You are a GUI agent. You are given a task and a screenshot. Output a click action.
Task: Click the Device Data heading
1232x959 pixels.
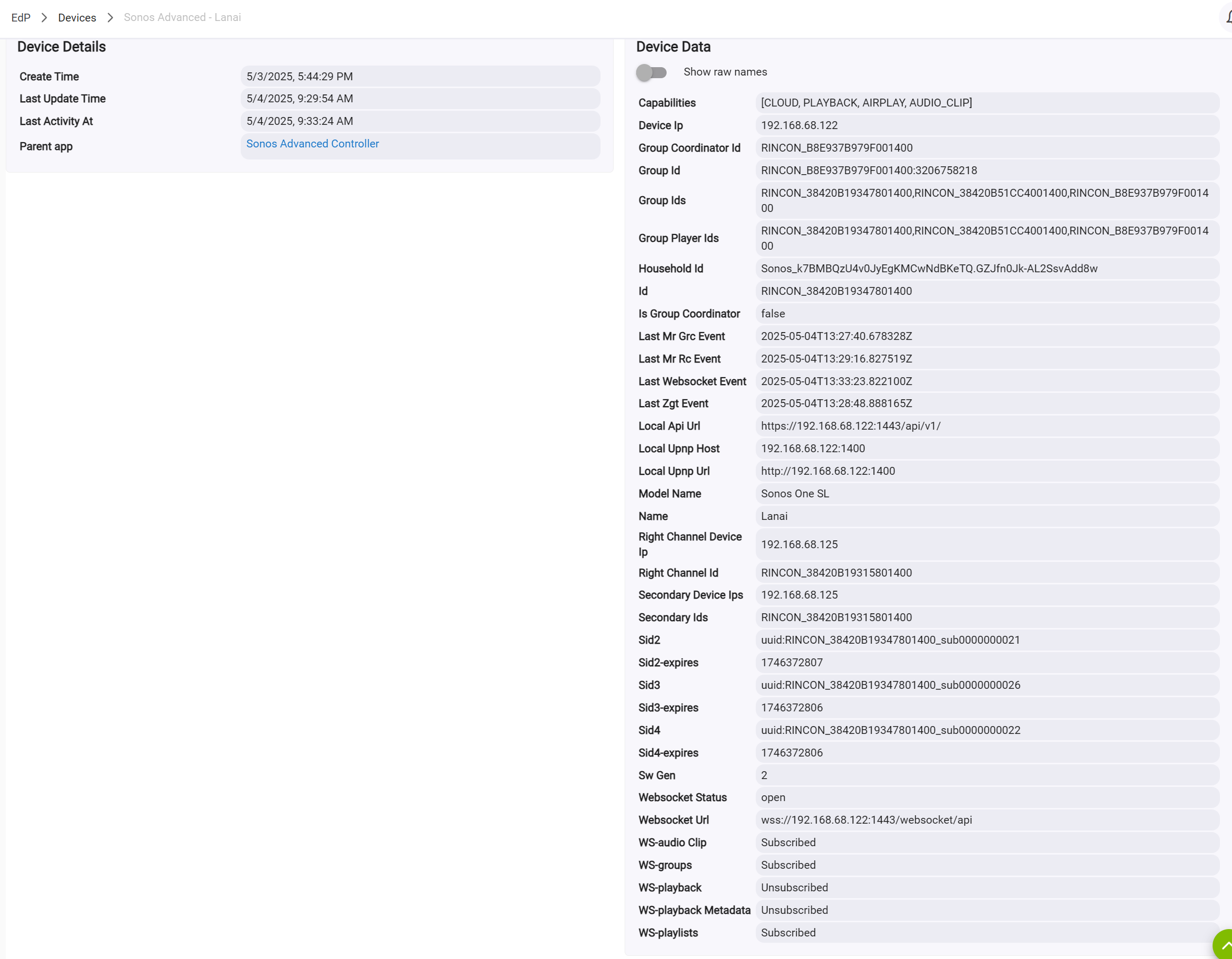673,47
